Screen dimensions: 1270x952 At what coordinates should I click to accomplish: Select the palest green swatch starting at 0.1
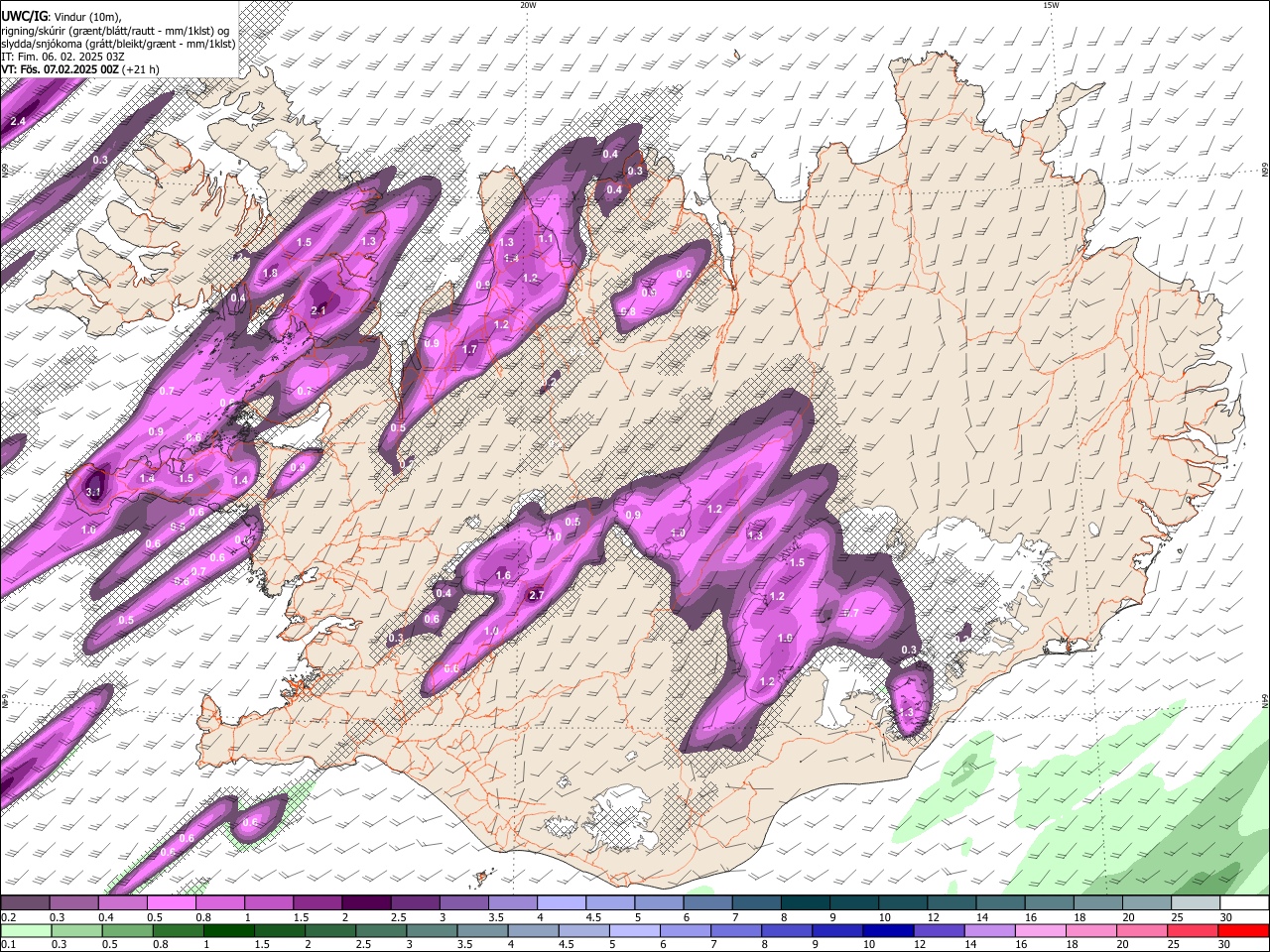(x=26, y=930)
